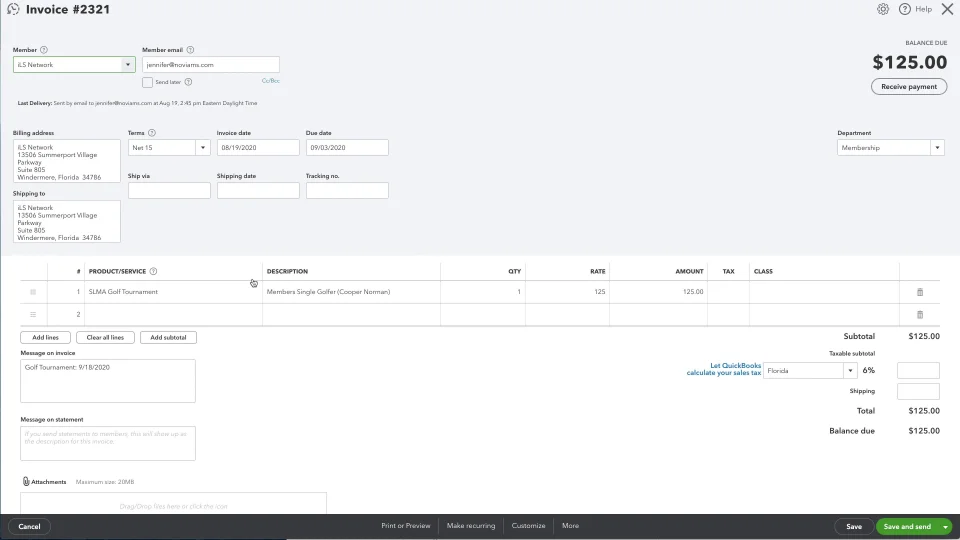Click the Add subtotal button
Viewport: 960px width, 540px height.
pyautogui.click(x=168, y=337)
